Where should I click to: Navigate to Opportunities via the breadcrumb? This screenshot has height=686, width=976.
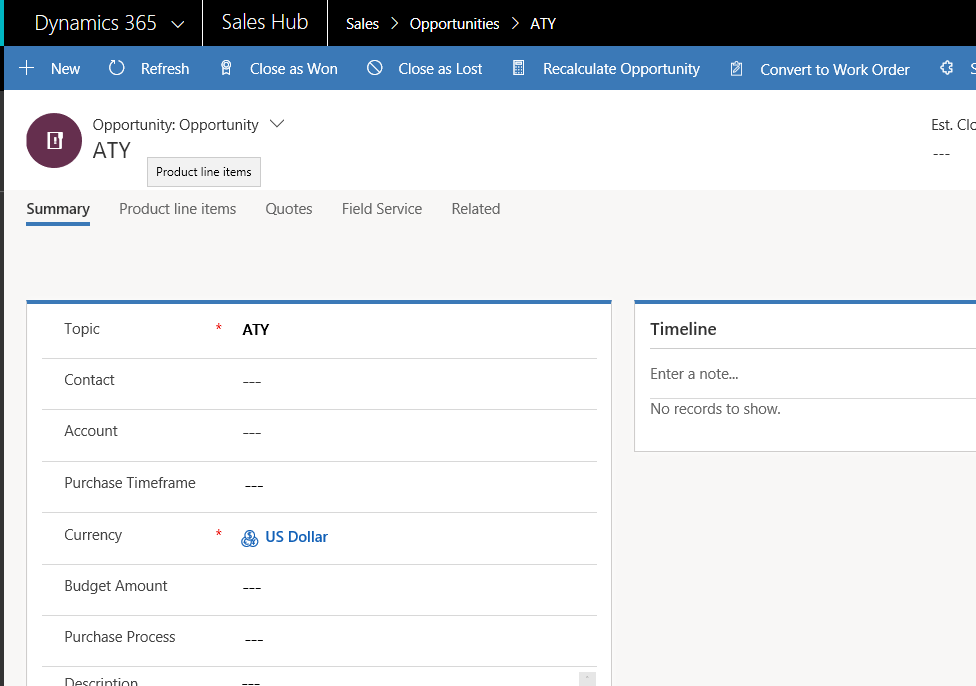click(x=454, y=23)
